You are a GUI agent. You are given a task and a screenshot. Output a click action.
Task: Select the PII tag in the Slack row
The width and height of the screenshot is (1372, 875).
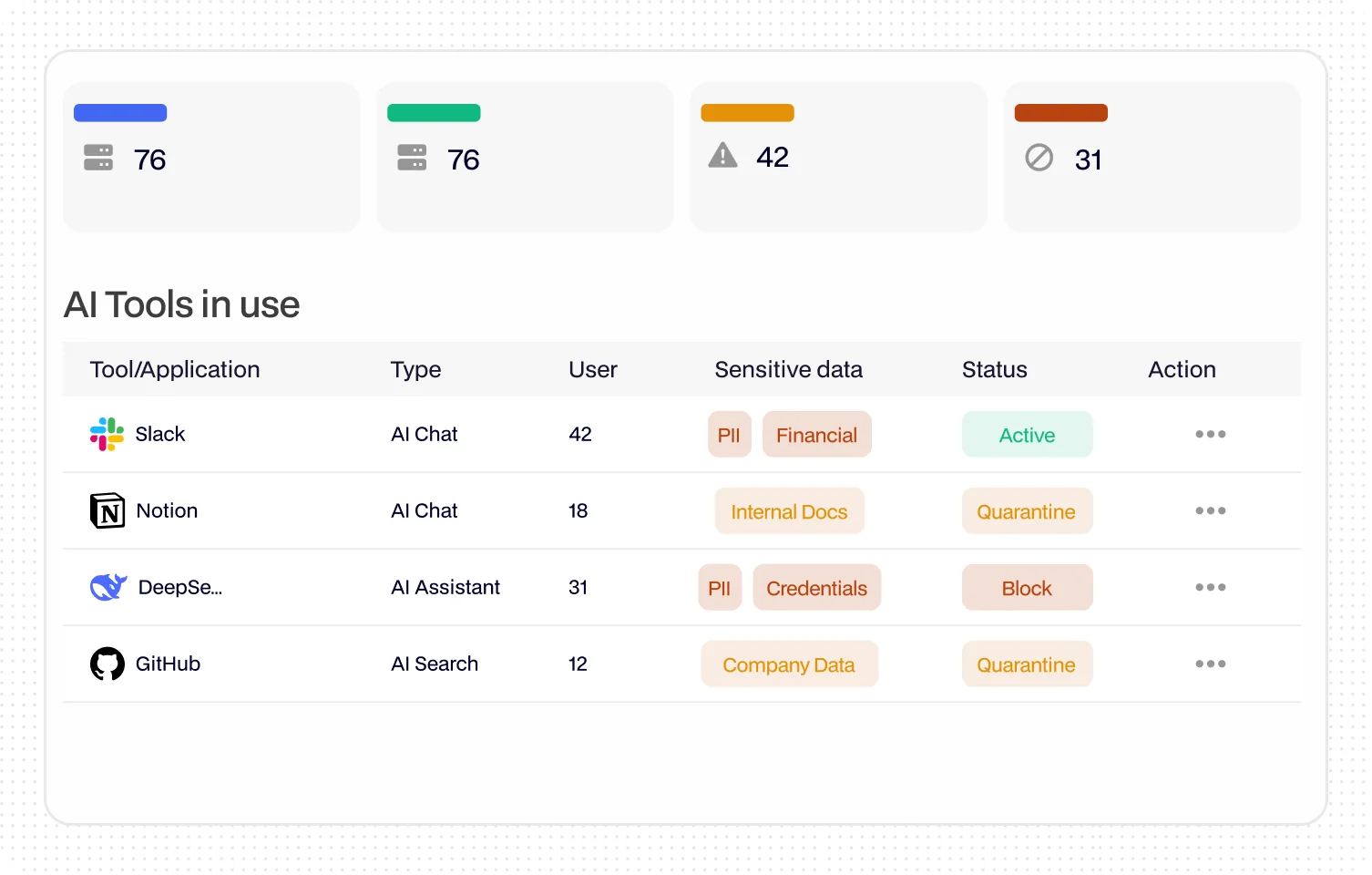point(729,435)
